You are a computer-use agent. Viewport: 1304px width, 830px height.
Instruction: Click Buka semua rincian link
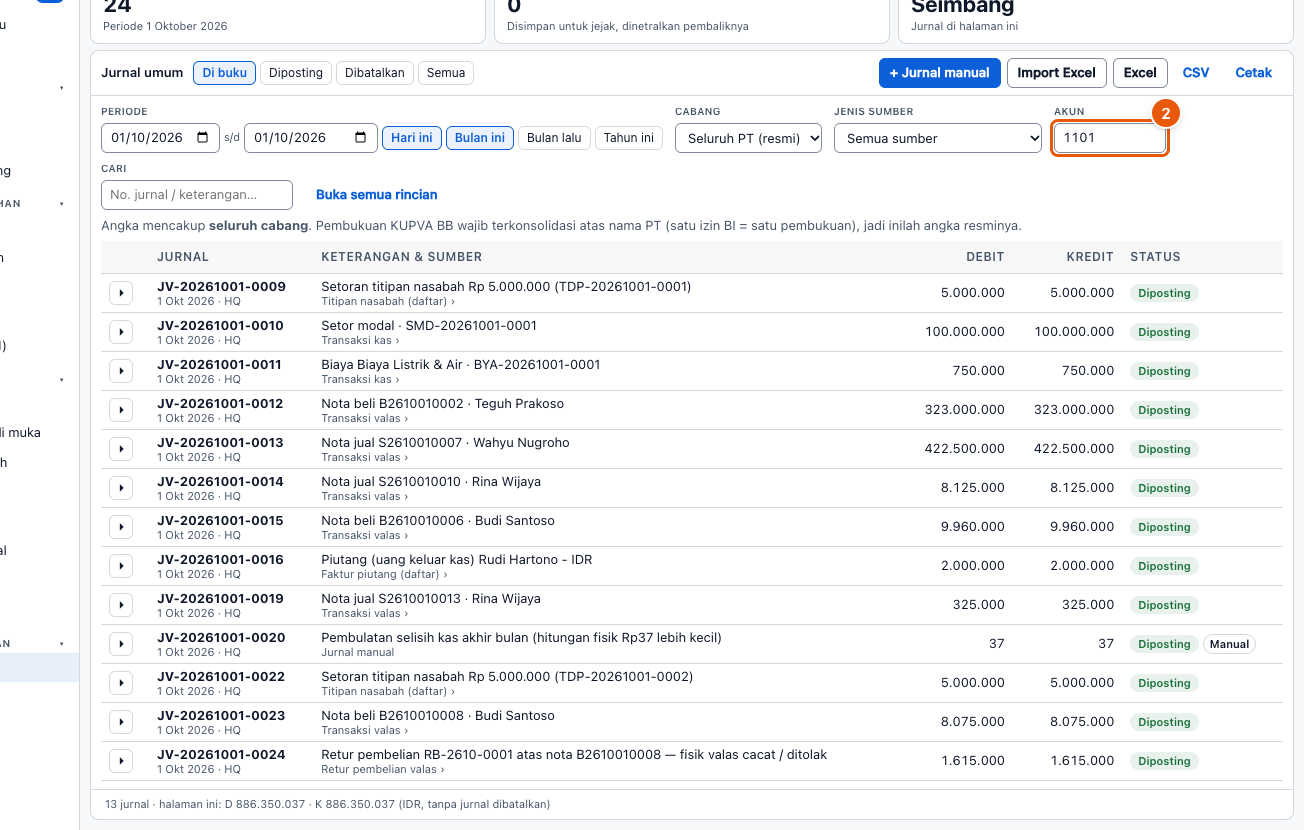(377, 195)
